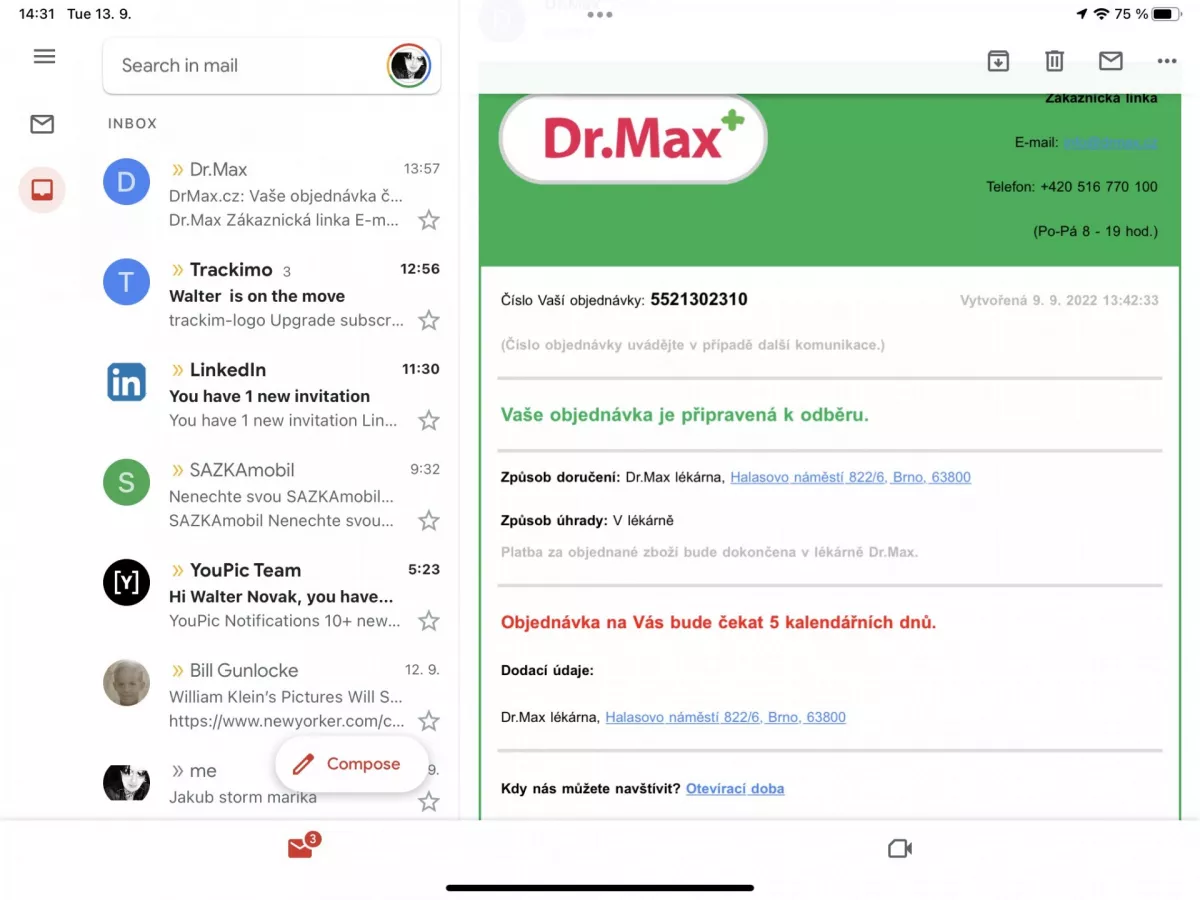
Task: Tap the three-dot multitasking control at top
Action: pos(599,15)
